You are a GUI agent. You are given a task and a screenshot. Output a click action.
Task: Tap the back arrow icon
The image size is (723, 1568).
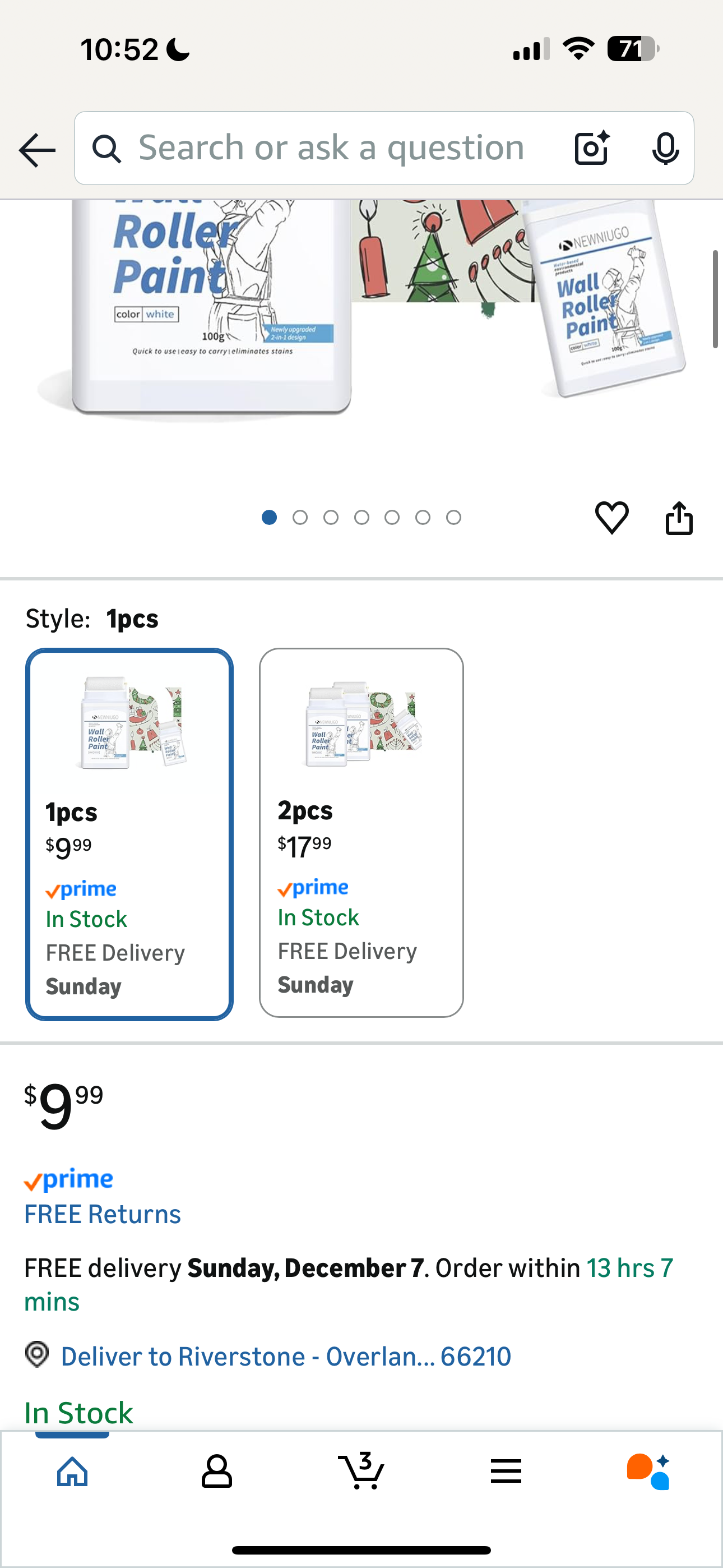(37, 150)
